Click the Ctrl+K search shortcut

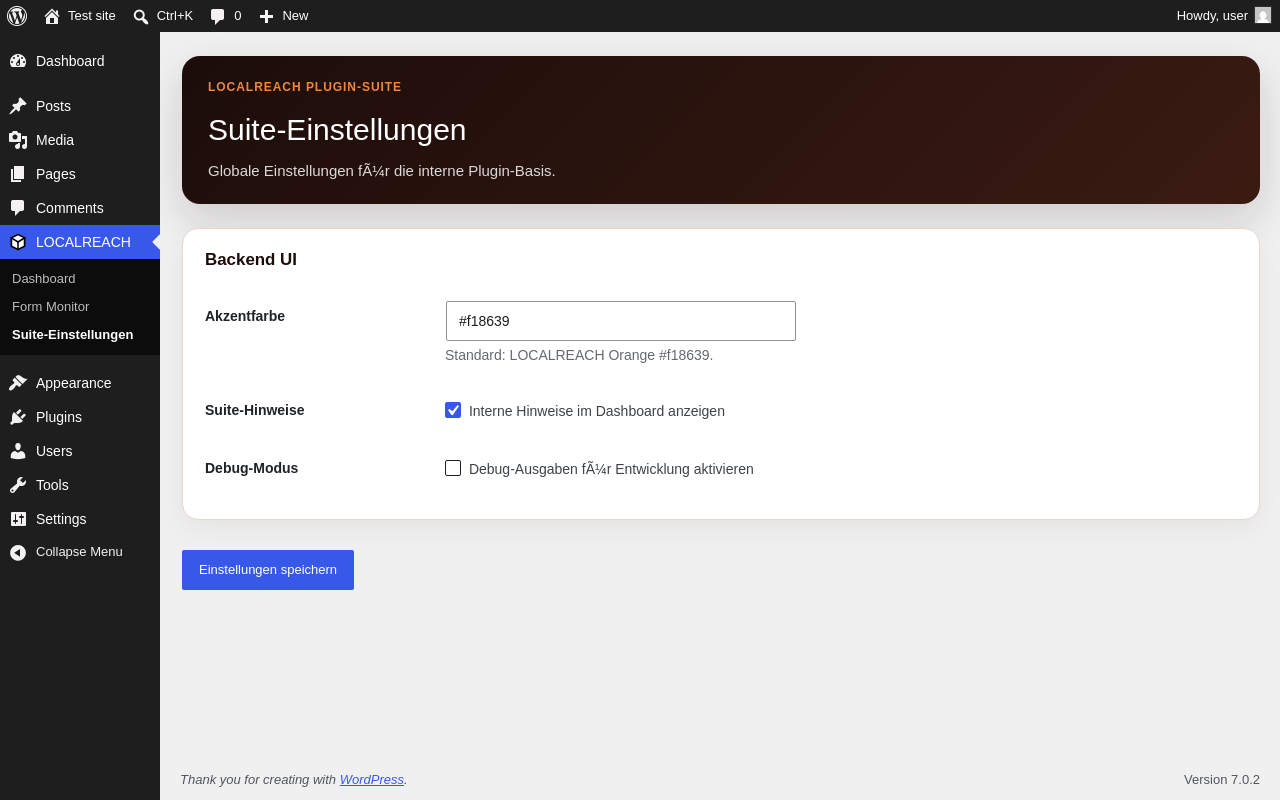163,16
